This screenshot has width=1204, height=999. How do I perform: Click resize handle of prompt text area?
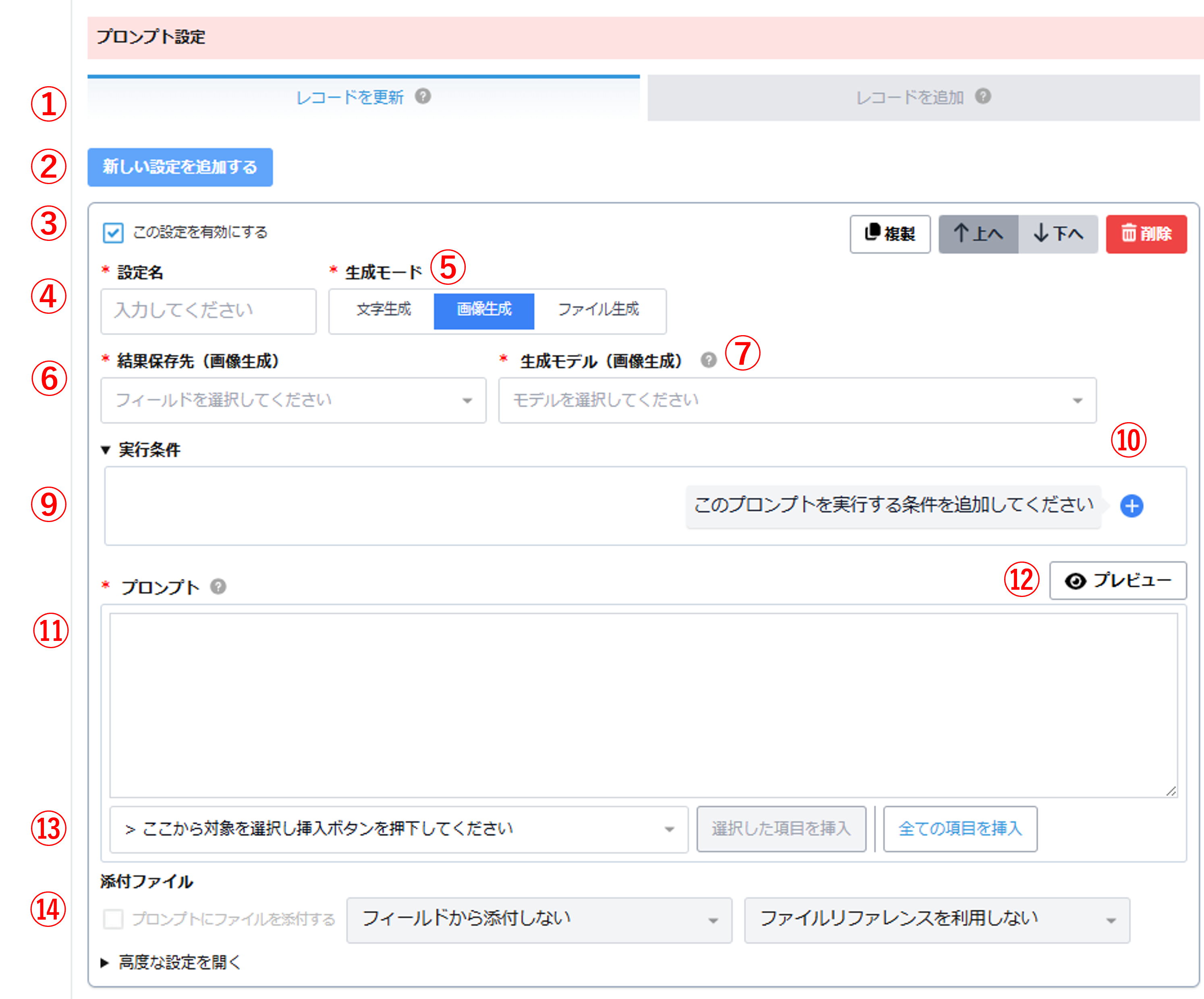(1171, 791)
